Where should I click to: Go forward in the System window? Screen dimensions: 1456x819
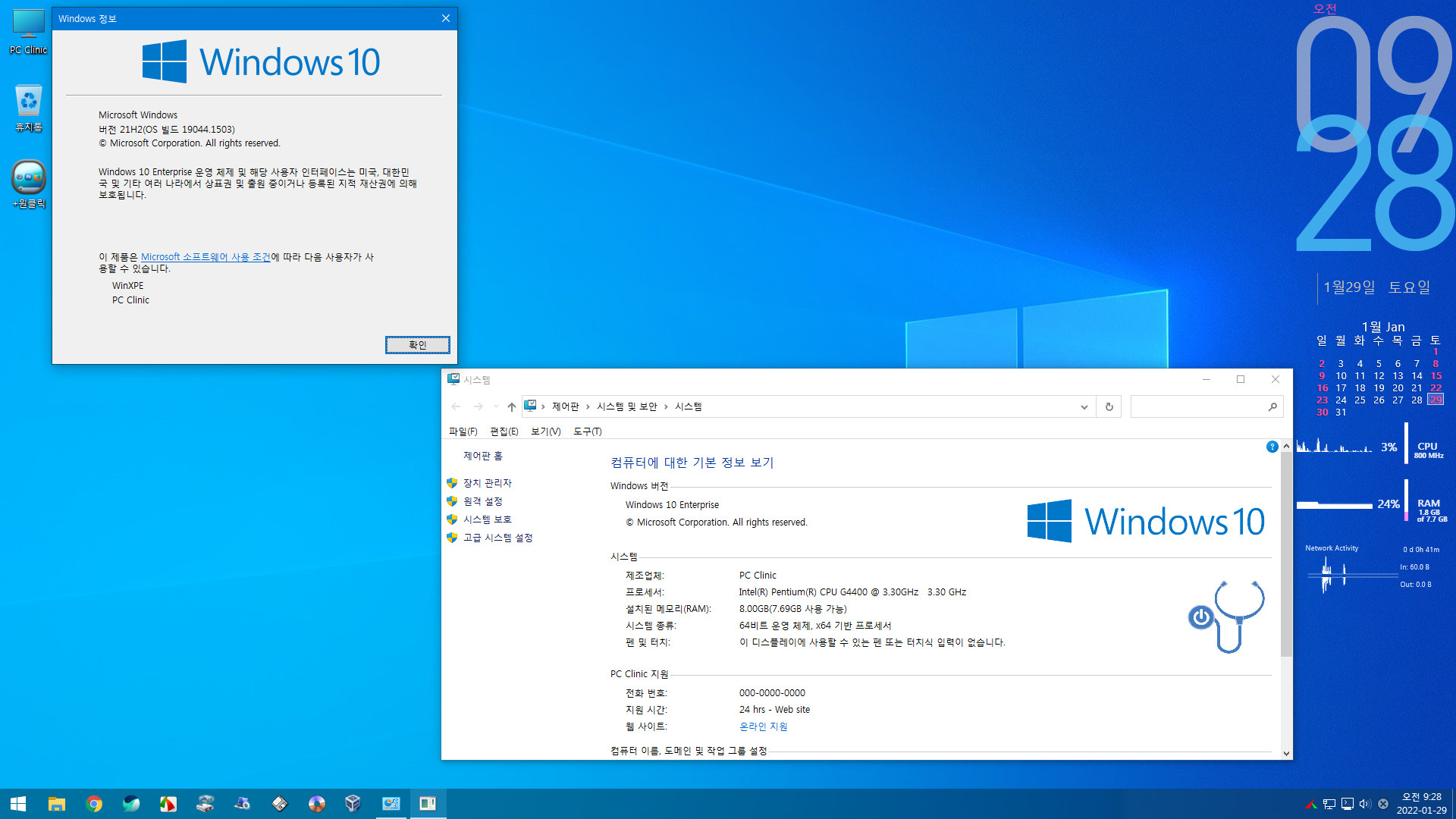point(479,407)
